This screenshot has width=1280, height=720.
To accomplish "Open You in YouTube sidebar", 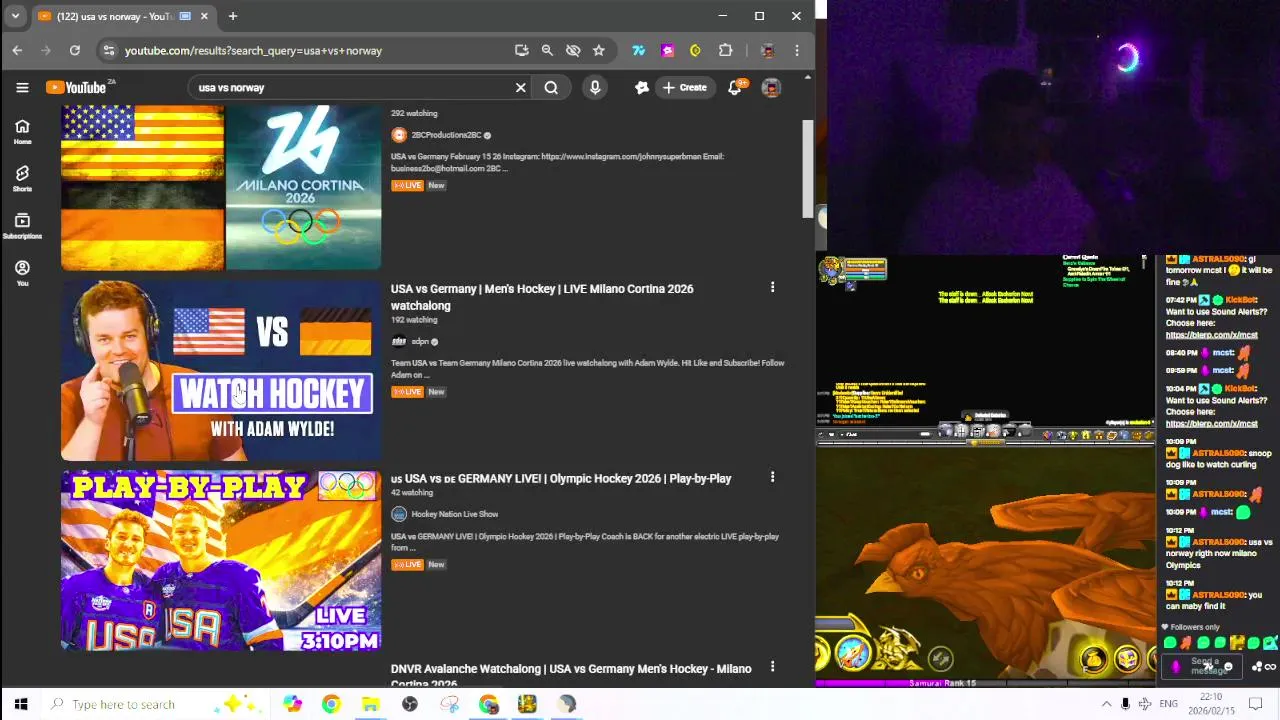I will click(22, 272).
